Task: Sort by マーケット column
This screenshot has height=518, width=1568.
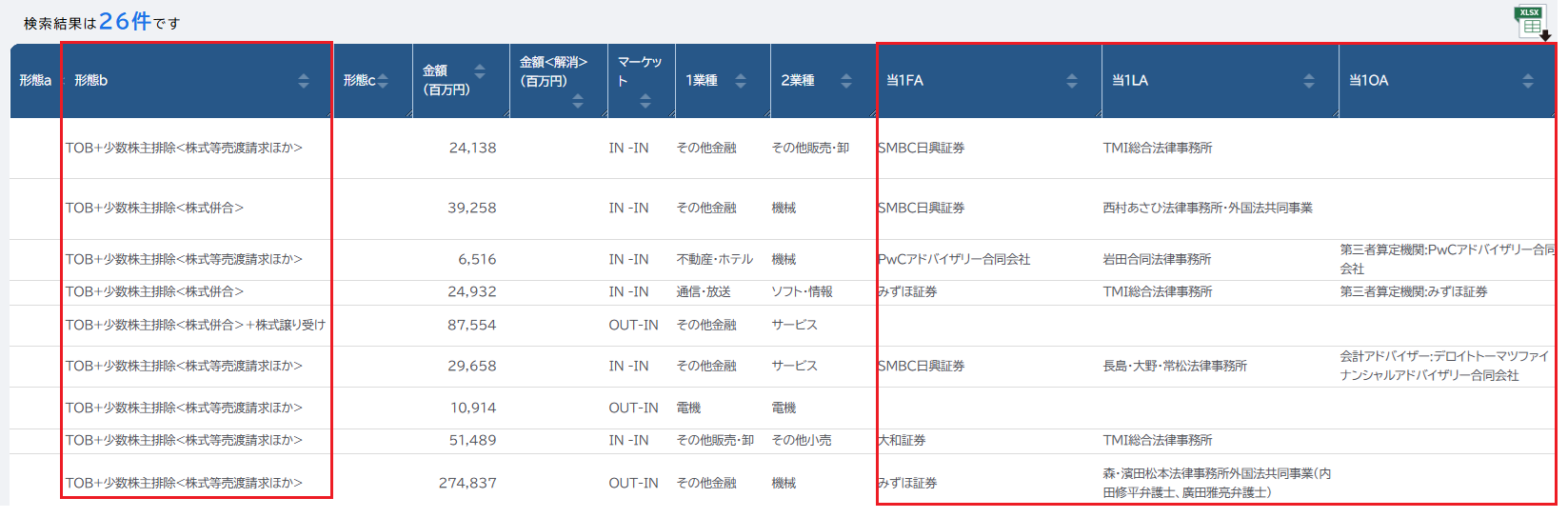Action: [x=645, y=101]
